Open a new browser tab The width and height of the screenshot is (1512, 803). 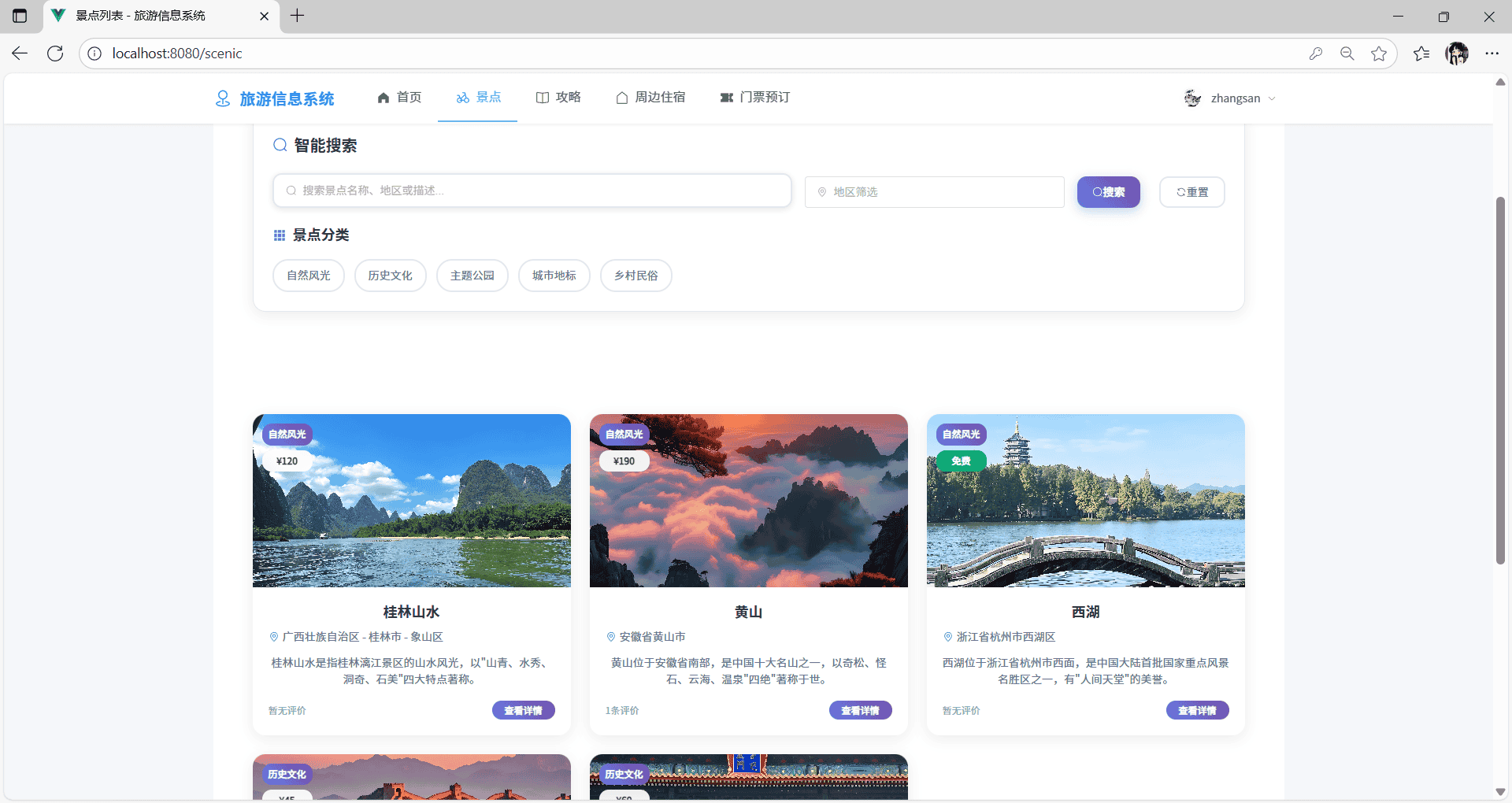(x=297, y=16)
